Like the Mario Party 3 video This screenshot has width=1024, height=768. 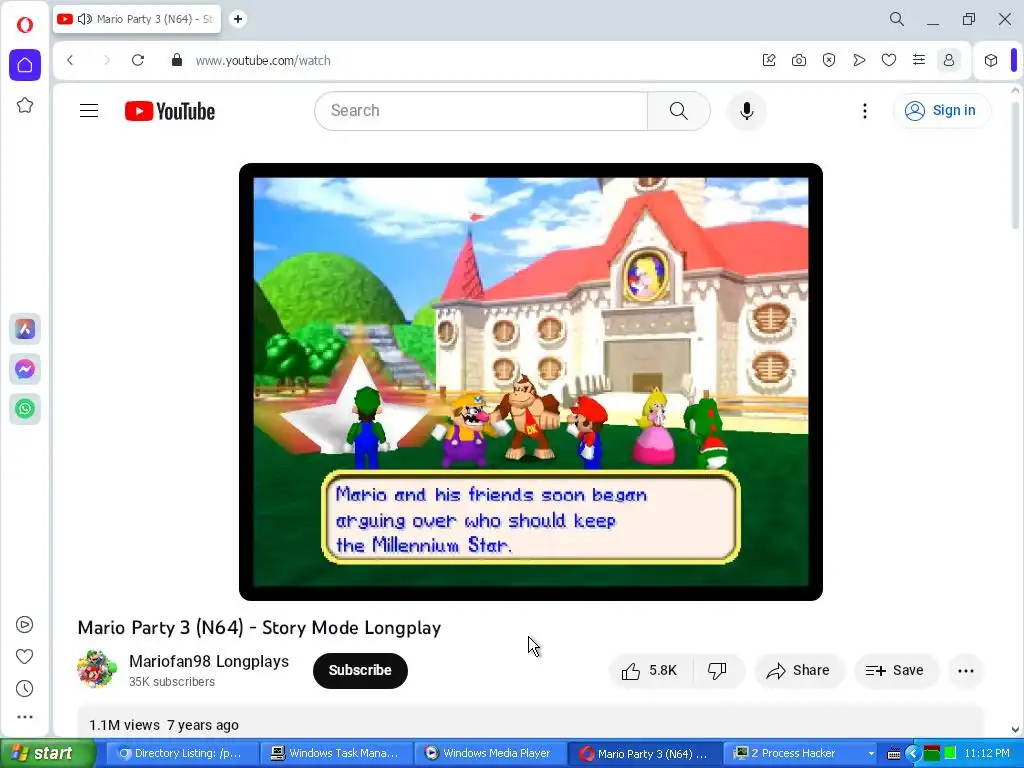(650, 671)
